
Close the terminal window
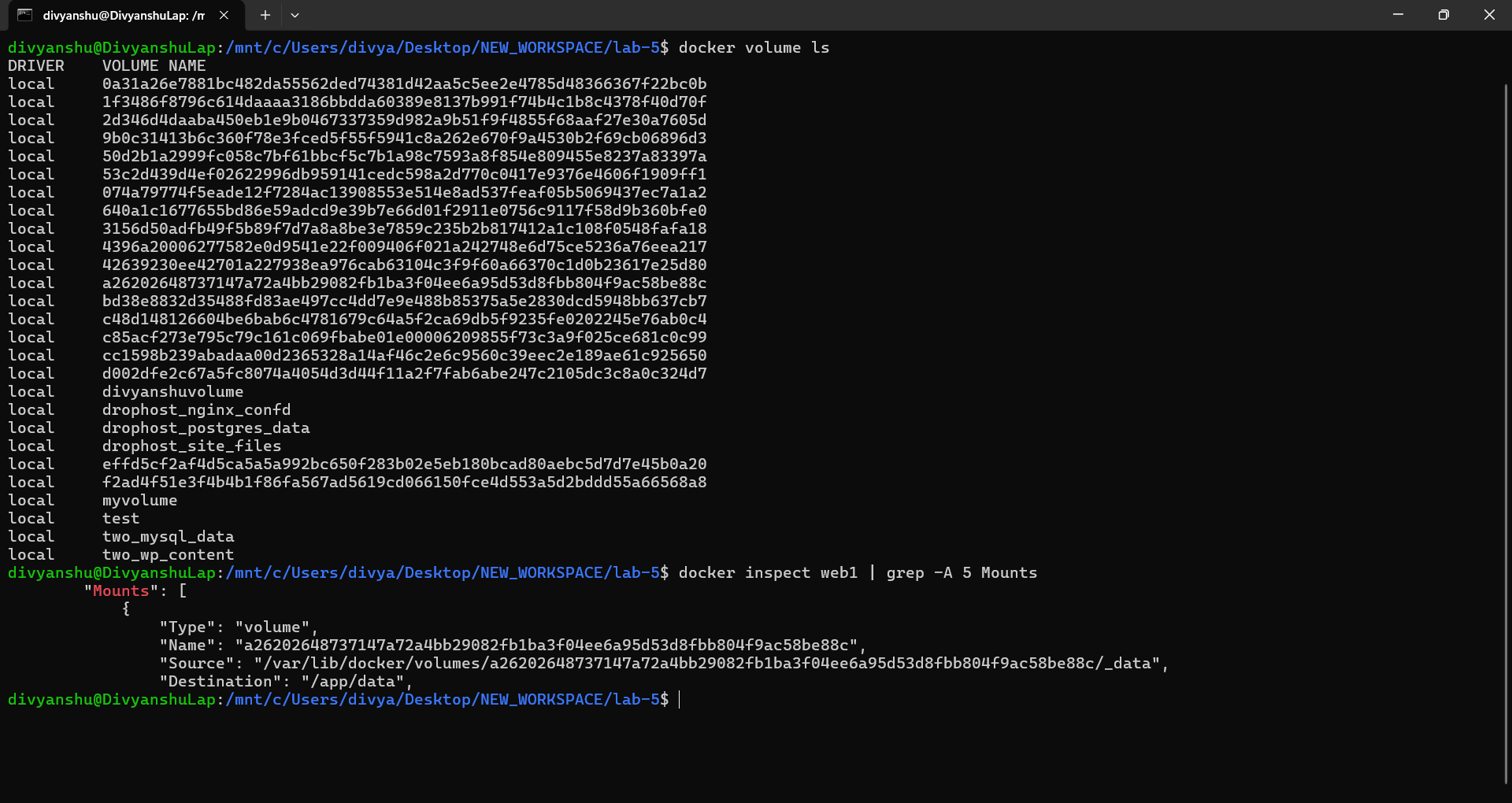pos(1488,15)
